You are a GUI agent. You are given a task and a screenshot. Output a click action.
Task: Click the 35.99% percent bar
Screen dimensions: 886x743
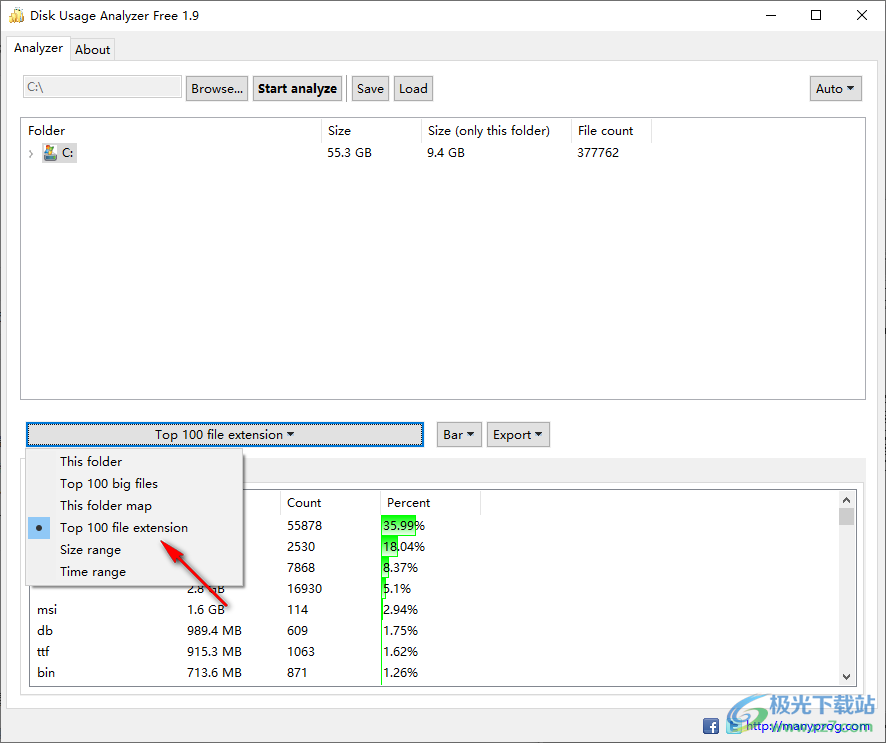click(399, 525)
